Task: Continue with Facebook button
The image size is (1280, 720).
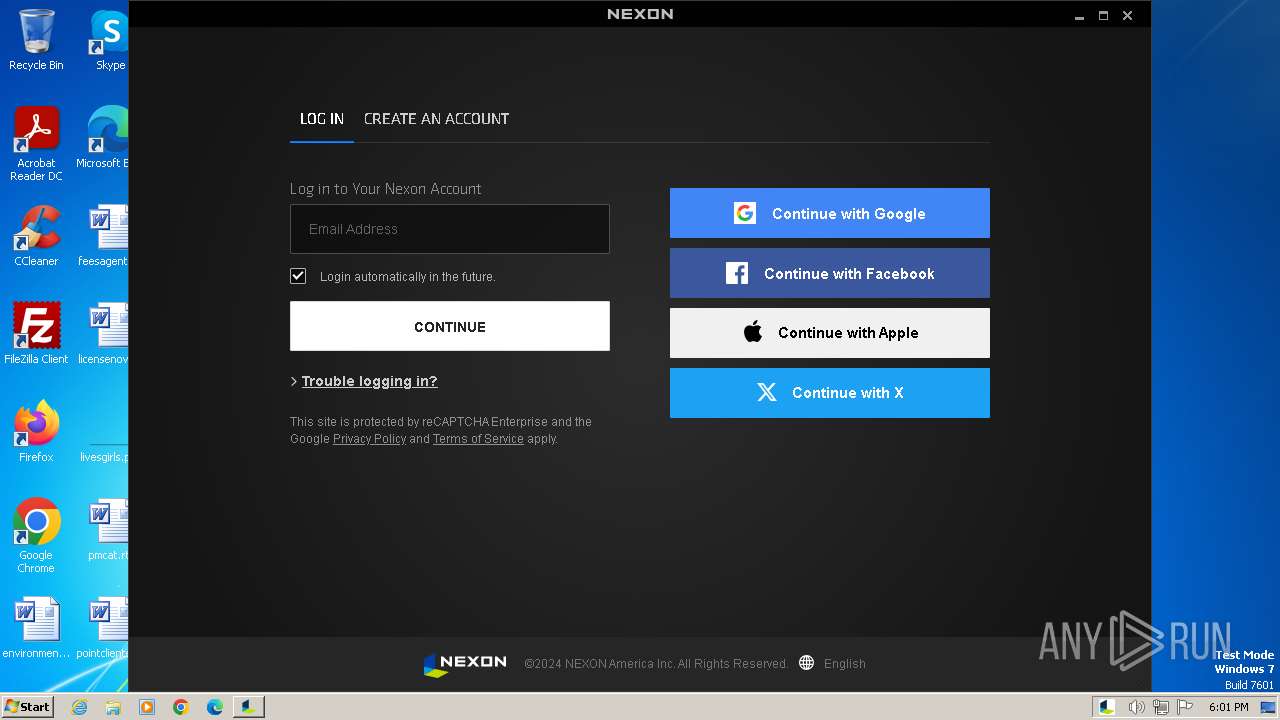Action: [830, 273]
